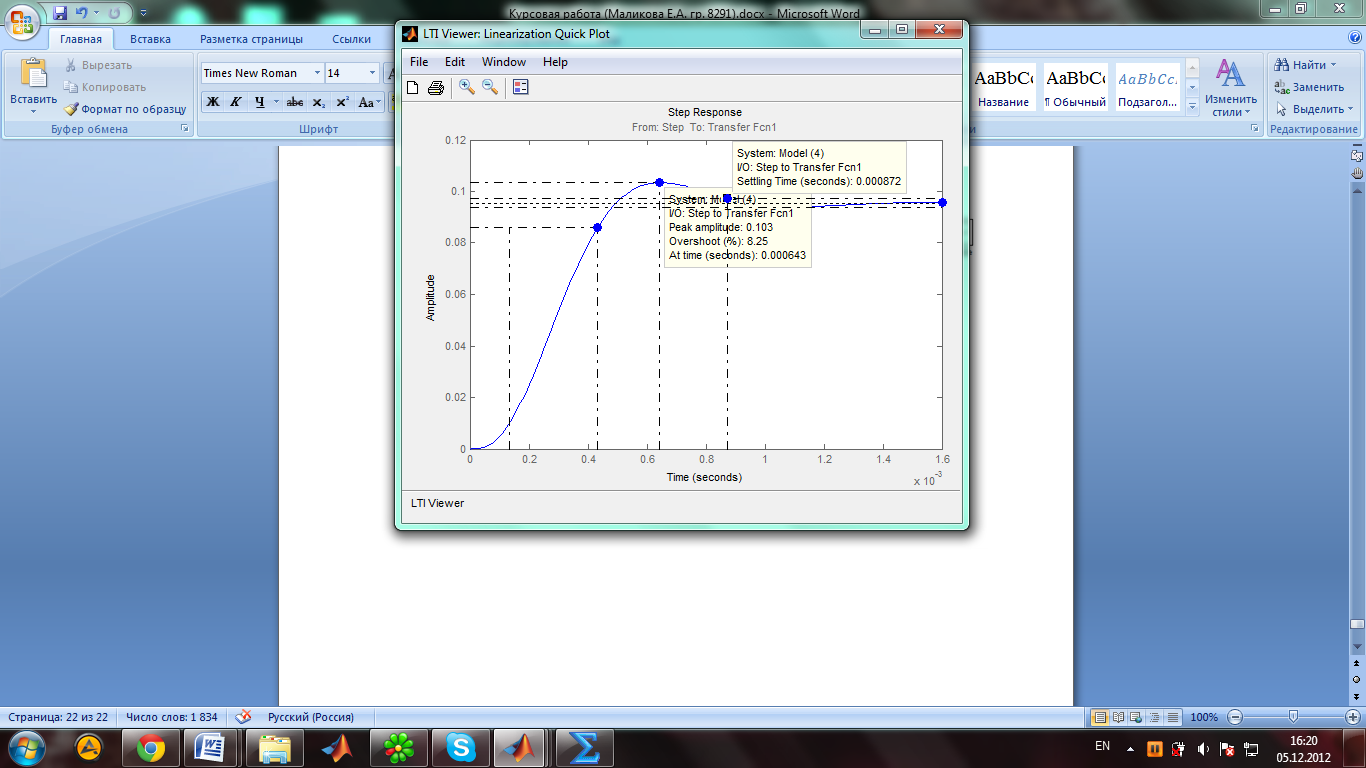
Task: Toggle the legend icon in LTI Viewer toolbar
Action: [x=520, y=87]
